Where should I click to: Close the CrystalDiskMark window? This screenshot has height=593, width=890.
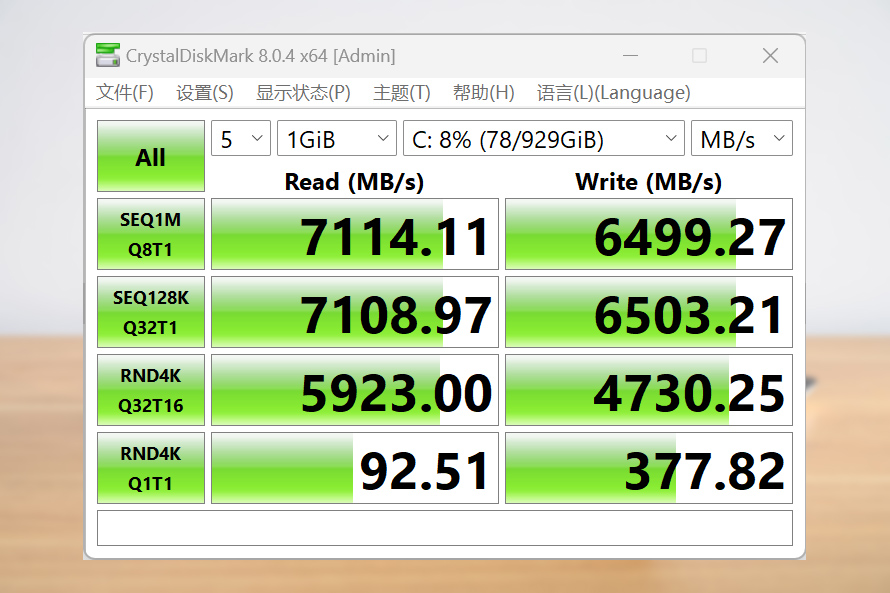[x=770, y=56]
